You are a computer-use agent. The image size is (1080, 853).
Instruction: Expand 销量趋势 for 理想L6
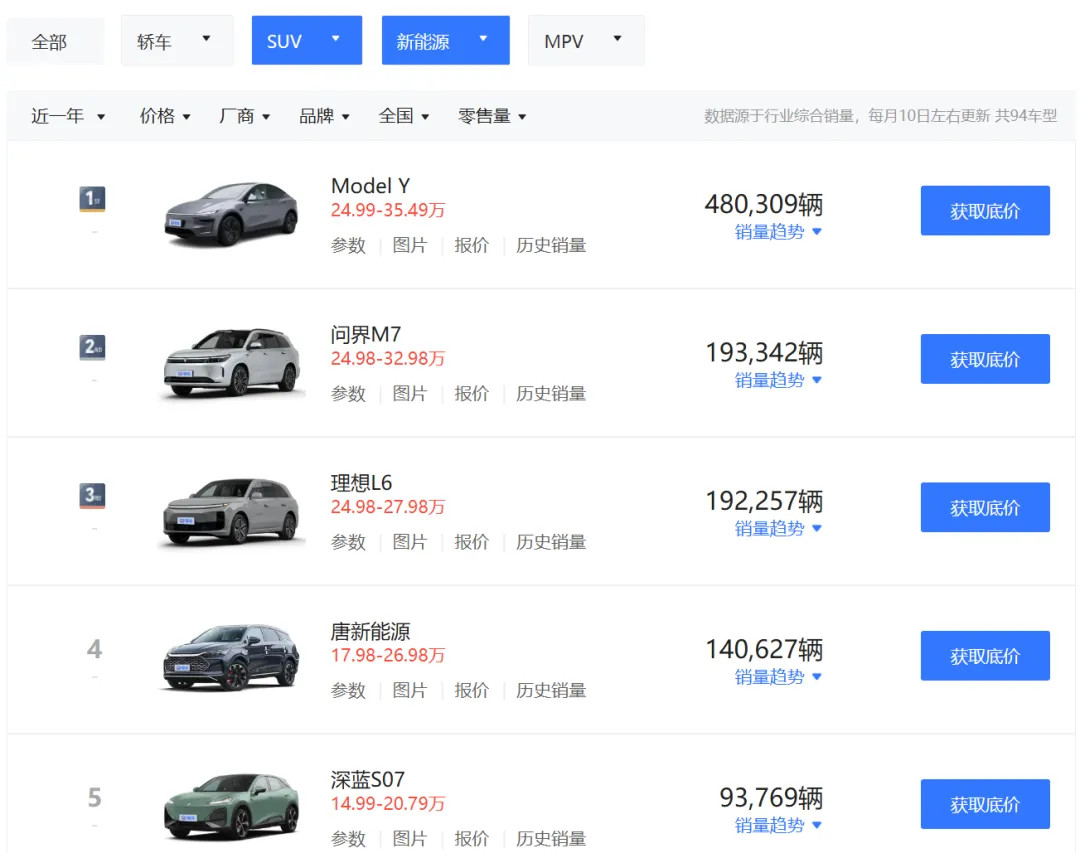(x=778, y=529)
